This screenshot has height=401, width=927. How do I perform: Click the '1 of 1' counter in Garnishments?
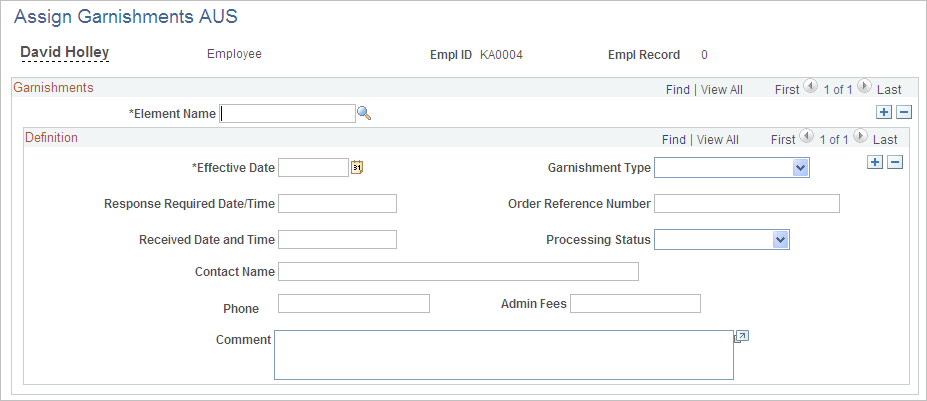click(x=838, y=90)
